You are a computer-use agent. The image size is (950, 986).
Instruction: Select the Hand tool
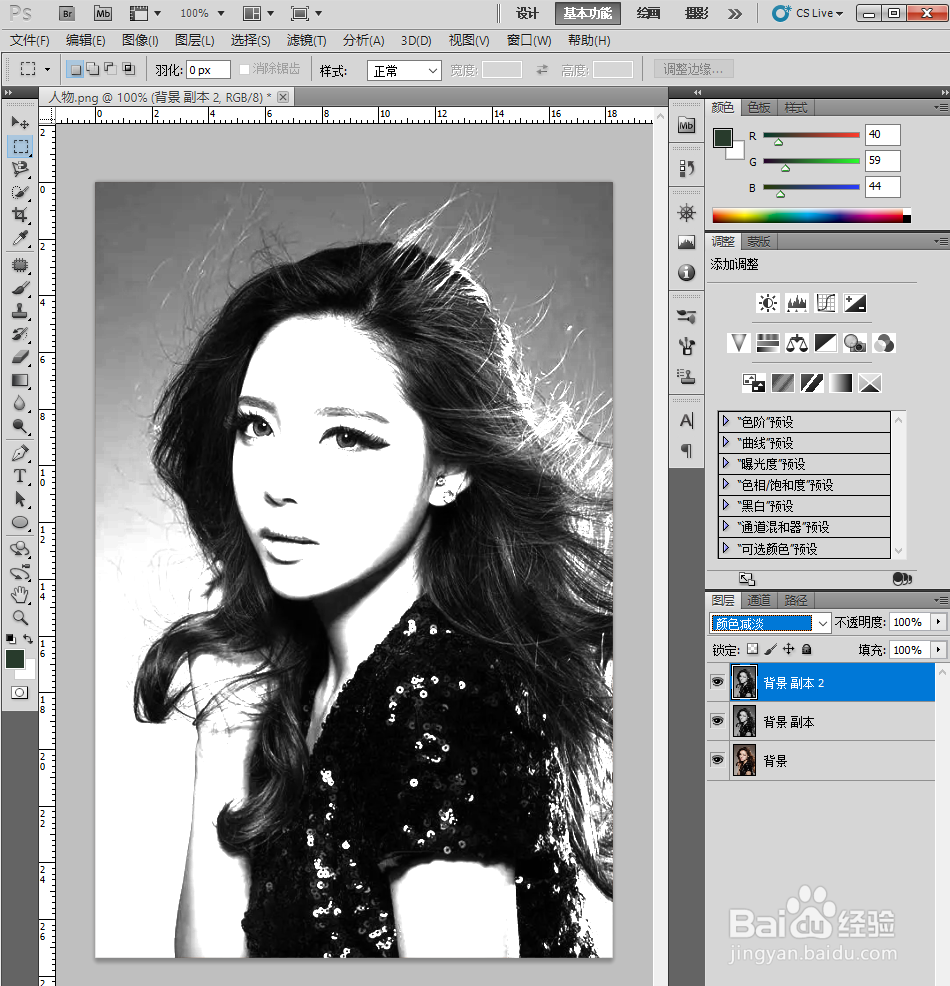pyautogui.click(x=20, y=594)
